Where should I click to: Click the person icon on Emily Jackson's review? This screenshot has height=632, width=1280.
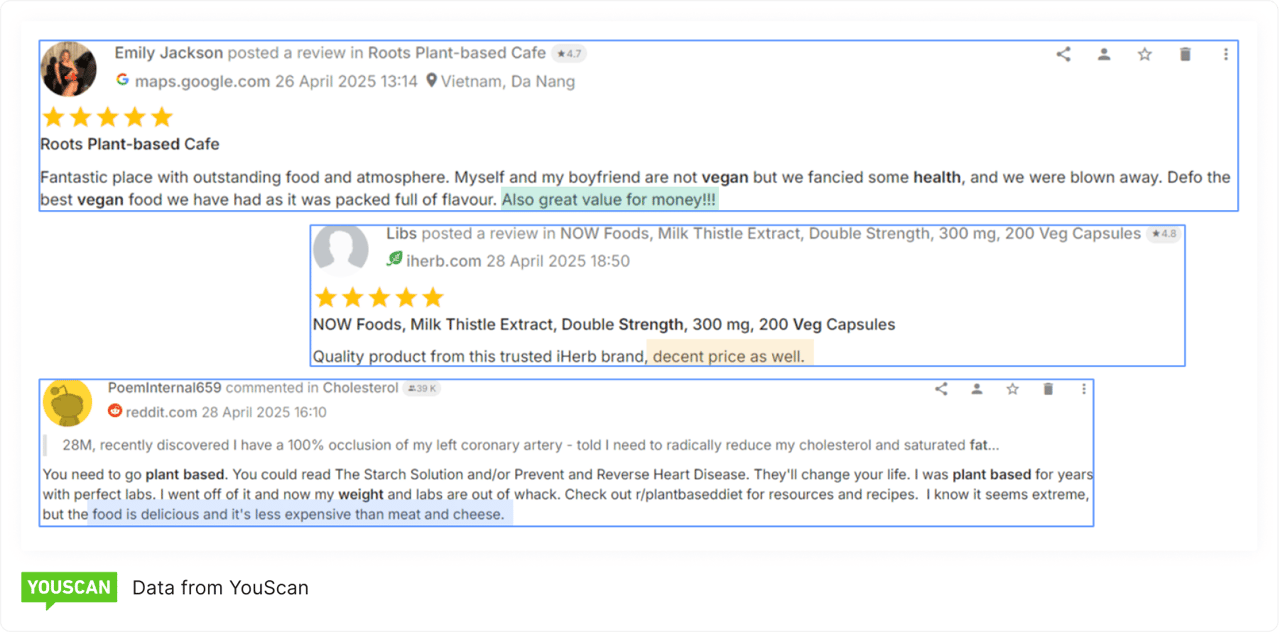click(x=1104, y=55)
